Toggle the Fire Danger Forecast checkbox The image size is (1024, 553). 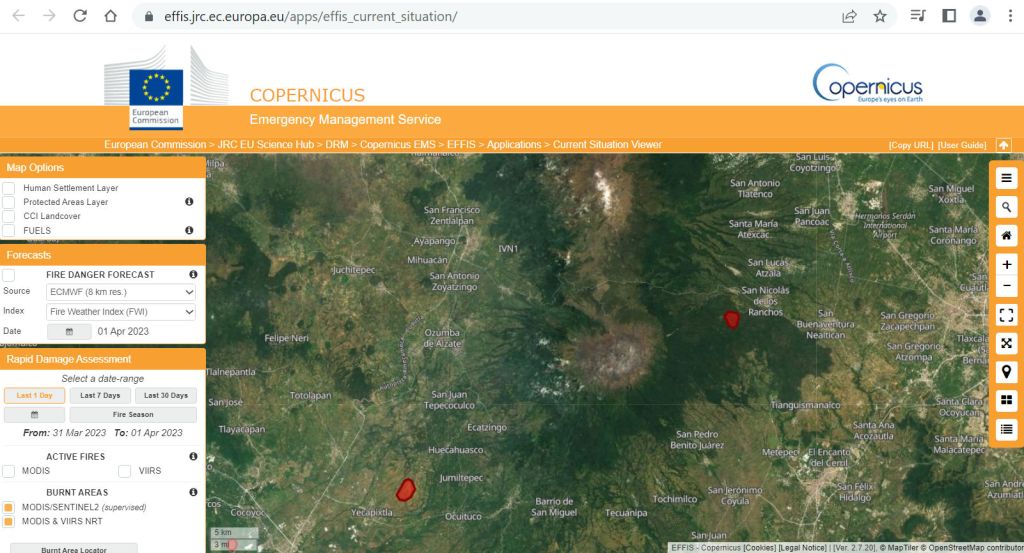point(9,274)
